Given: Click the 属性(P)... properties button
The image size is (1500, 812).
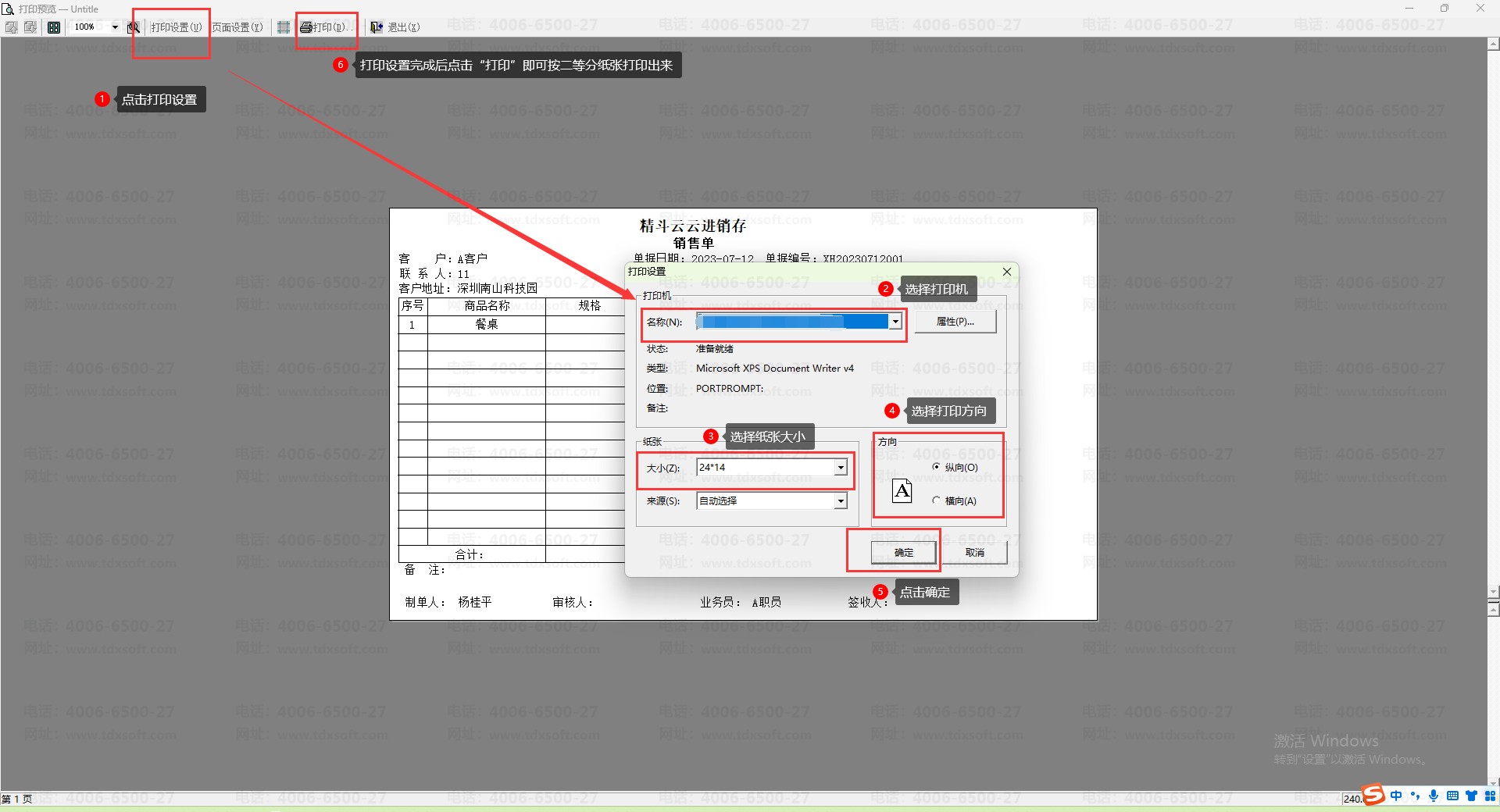Looking at the screenshot, I should pyautogui.click(x=955, y=322).
